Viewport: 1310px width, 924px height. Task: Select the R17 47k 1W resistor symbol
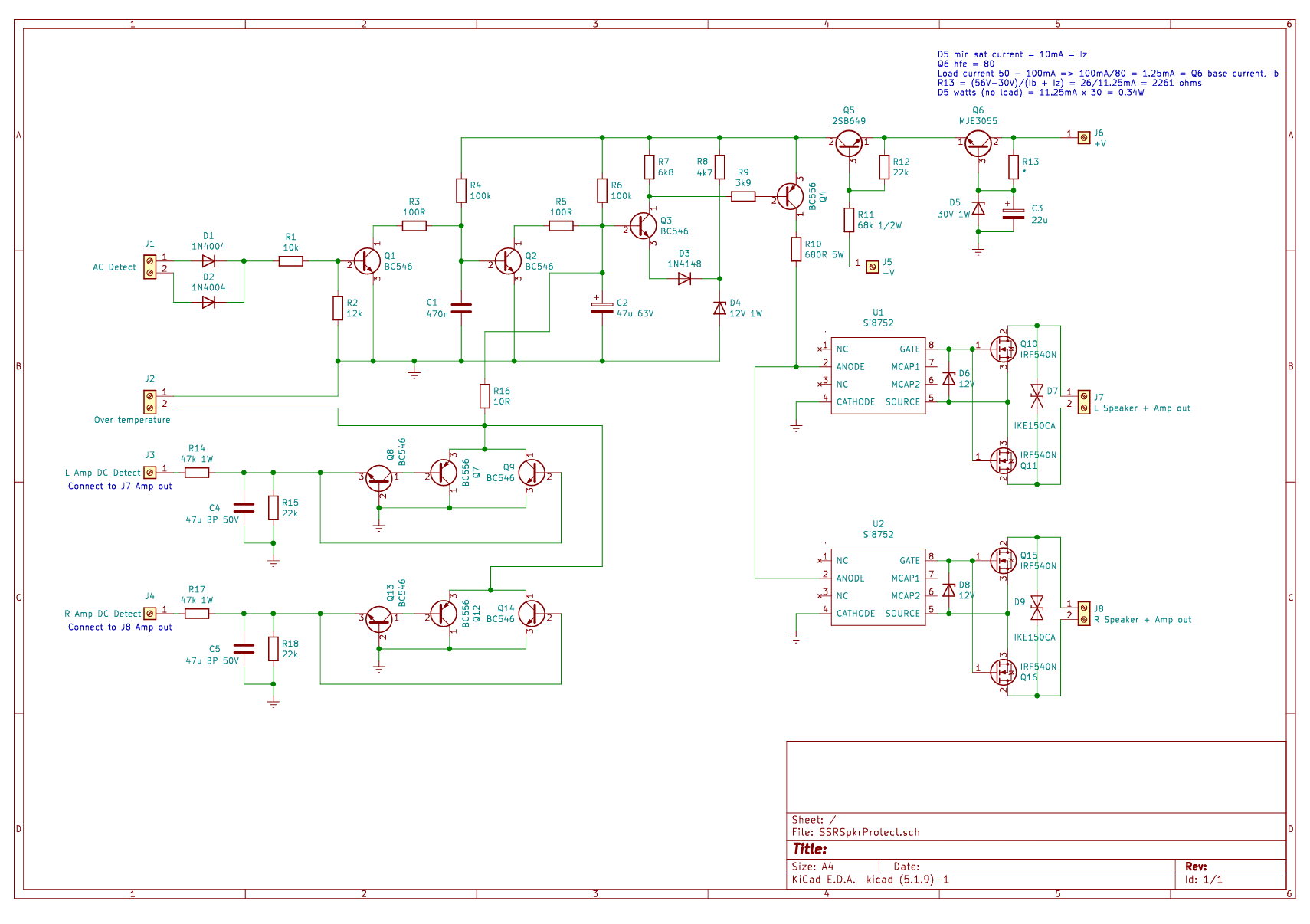pyautogui.click(x=197, y=614)
